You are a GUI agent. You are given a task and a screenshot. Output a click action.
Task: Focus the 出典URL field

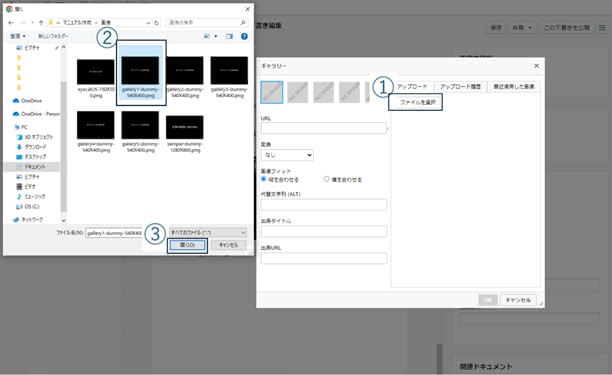[x=324, y=258]
